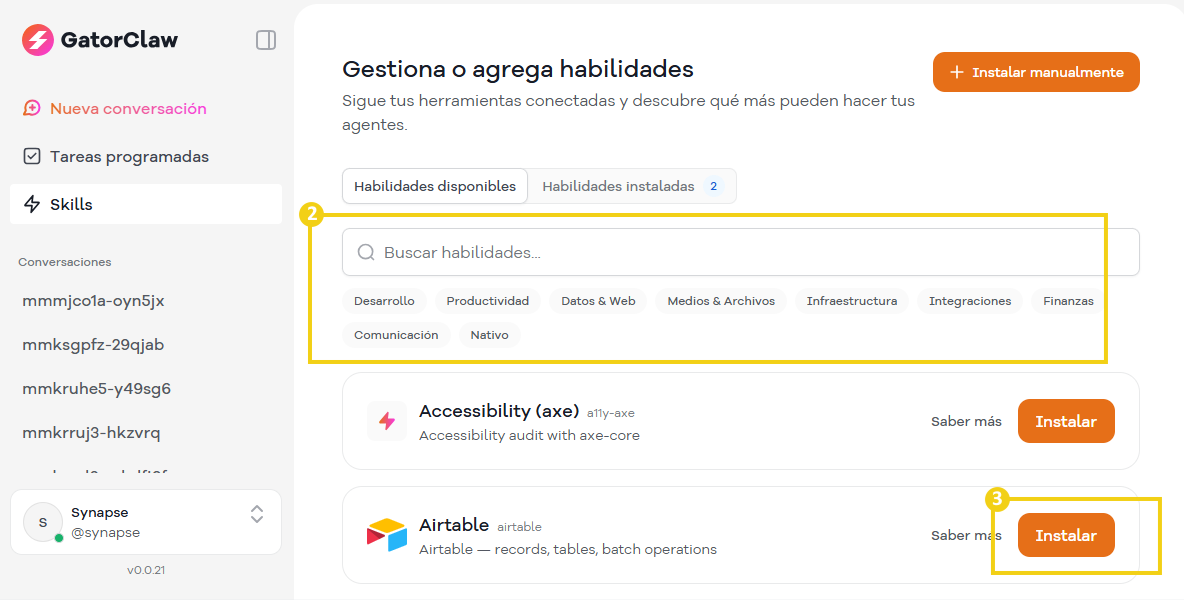This screenshot has height=600, width=1184.
Task: Switch to Habilidades instaladas tab
Action: pyautogui.click(x=623, y=186)
